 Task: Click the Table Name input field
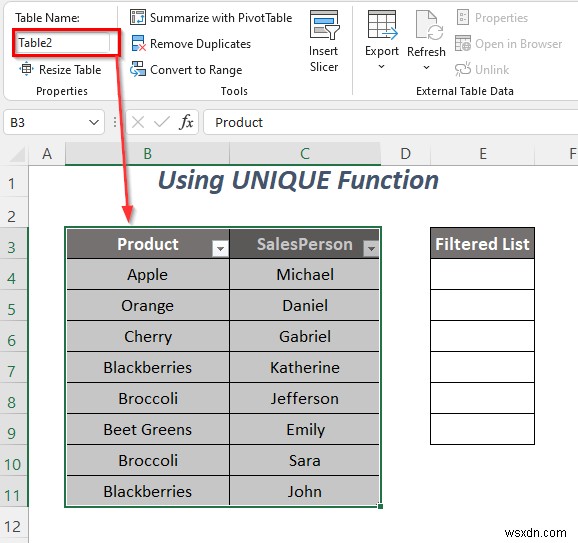point(62,43)
